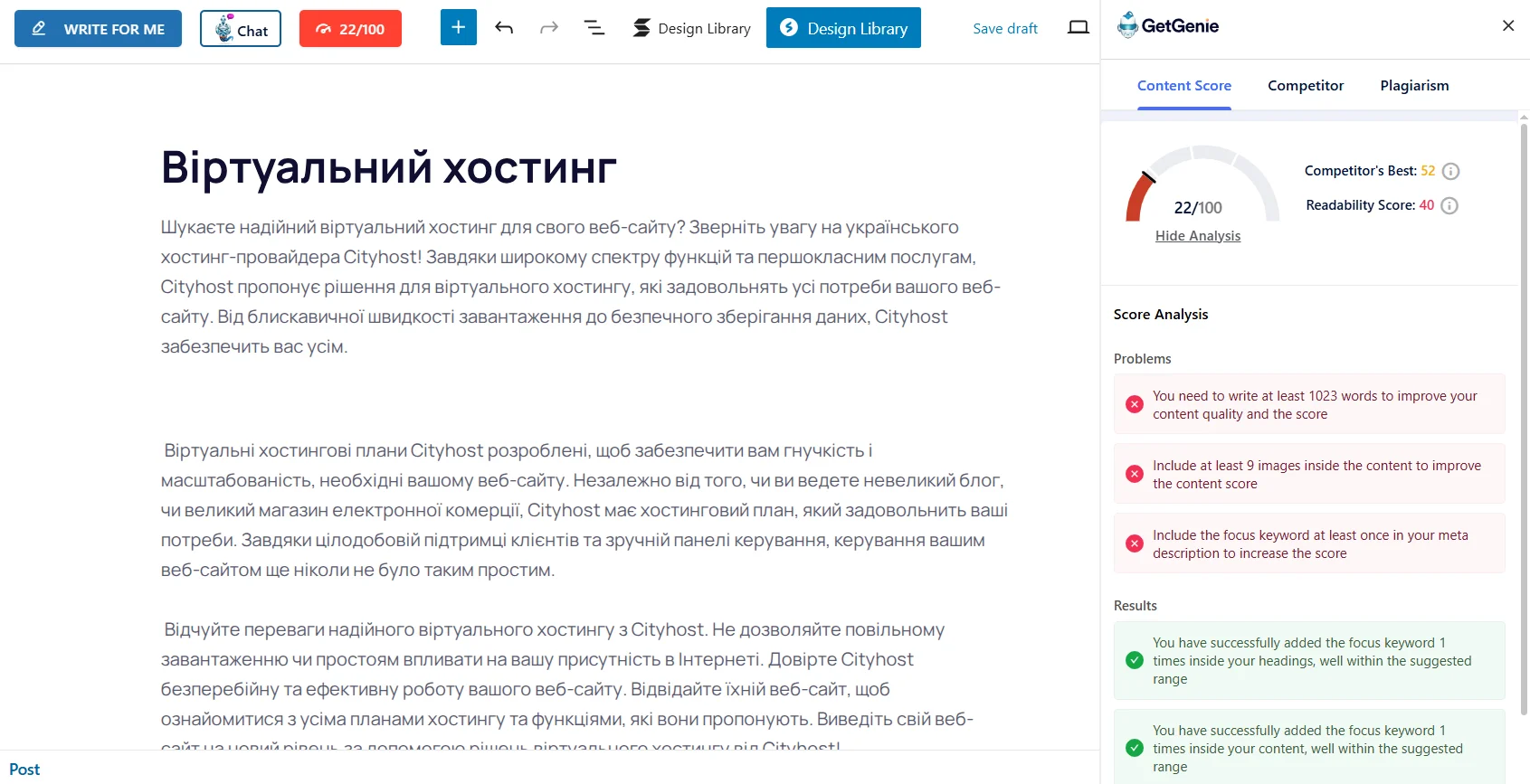Click the red 22/100 score button

click(x=350, y=29)
